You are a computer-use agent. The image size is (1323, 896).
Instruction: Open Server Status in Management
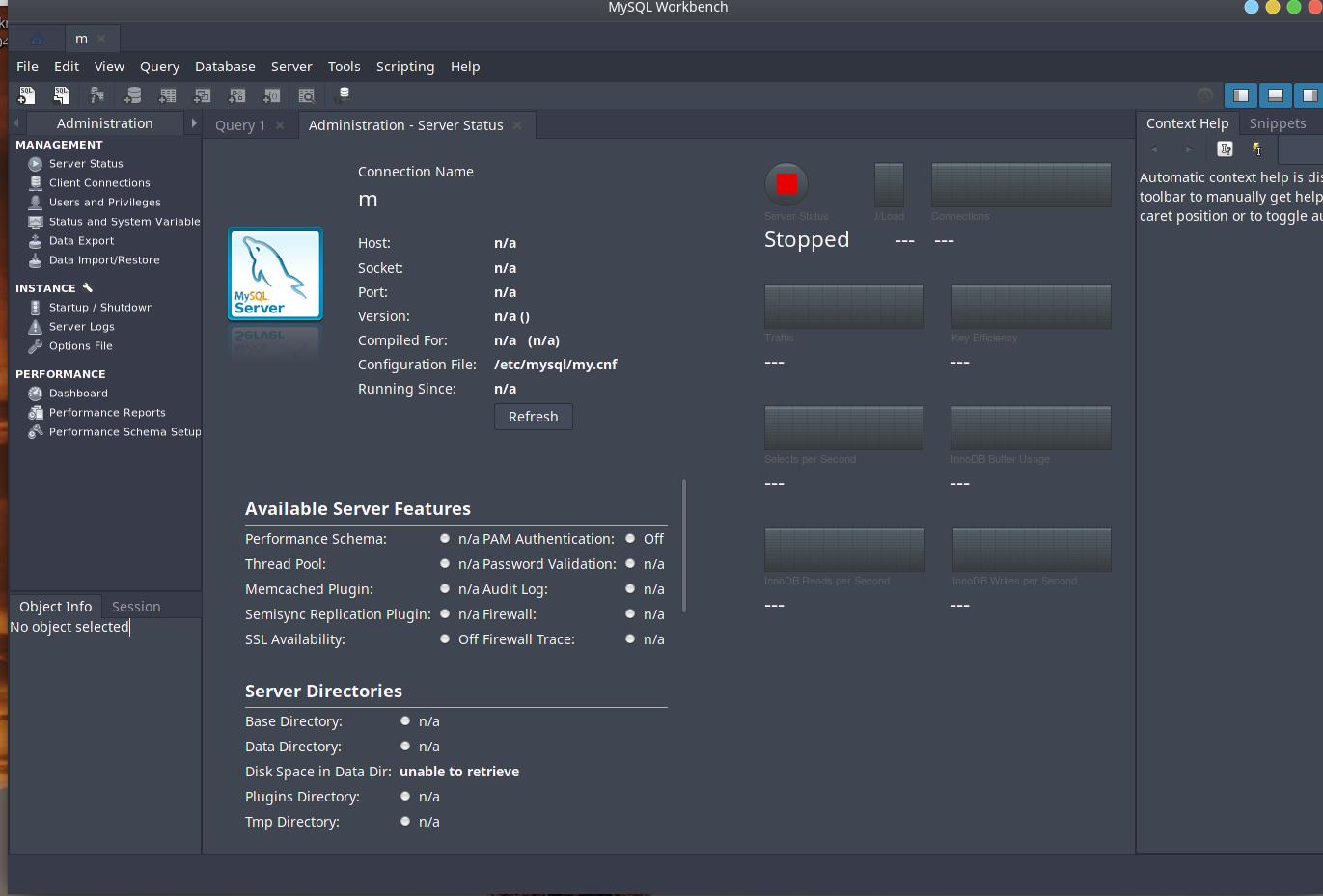[86, 164]
